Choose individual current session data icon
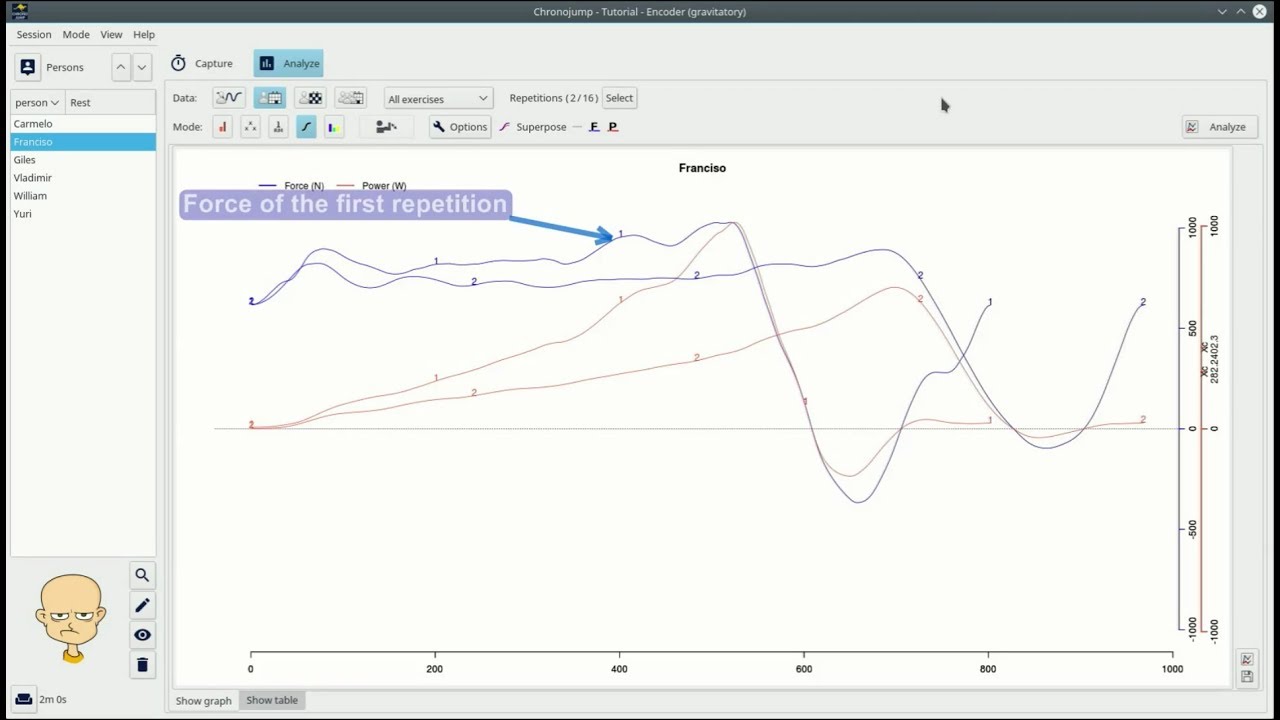Image resolution: width=1280 pixels, height=720 pixels. pos(270,98)
